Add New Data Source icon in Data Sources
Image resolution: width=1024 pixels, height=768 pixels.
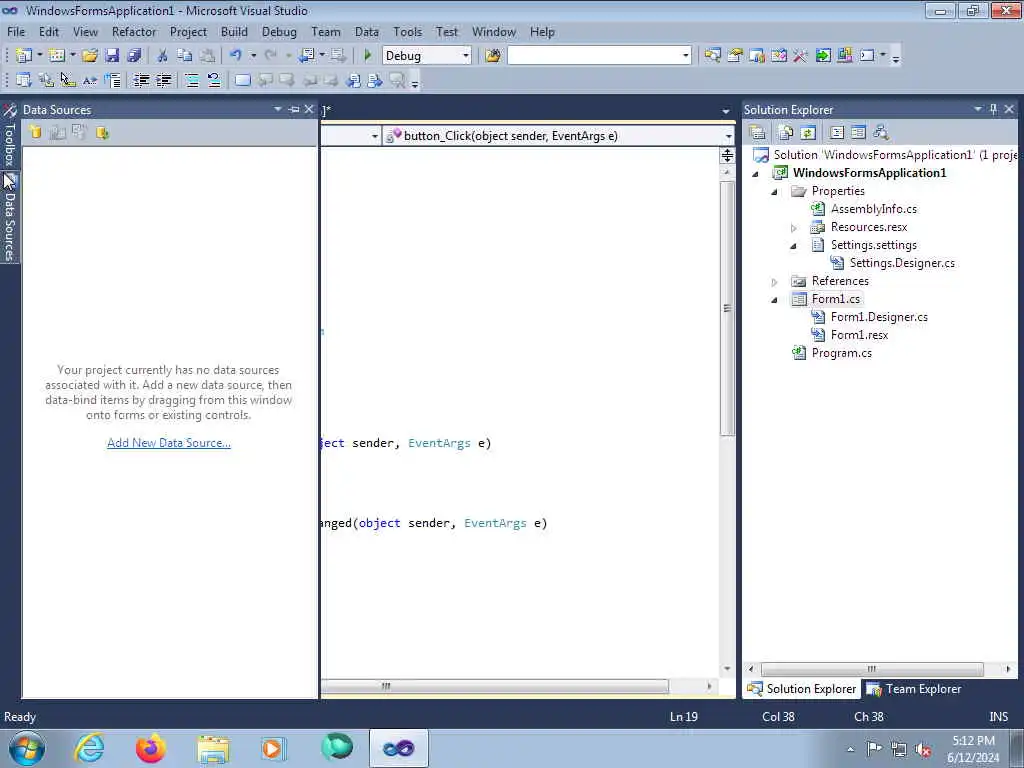click(35, 133)
